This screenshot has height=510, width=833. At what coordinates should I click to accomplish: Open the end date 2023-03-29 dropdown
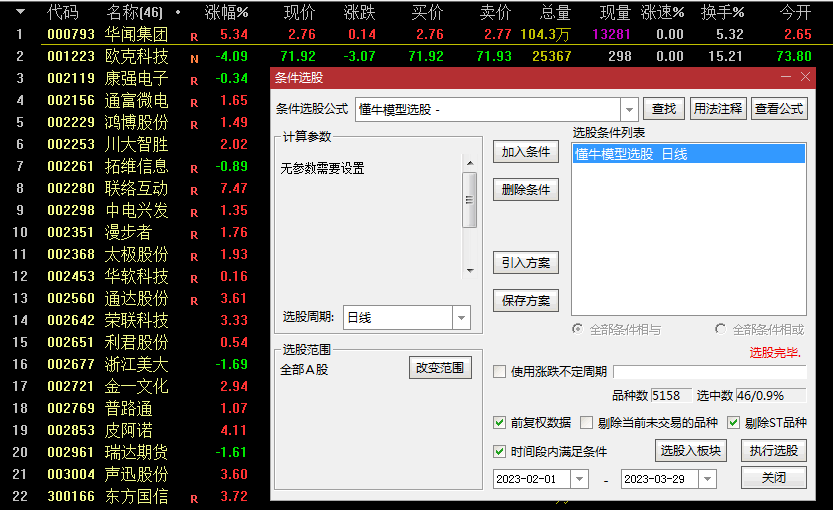(707, 479)
